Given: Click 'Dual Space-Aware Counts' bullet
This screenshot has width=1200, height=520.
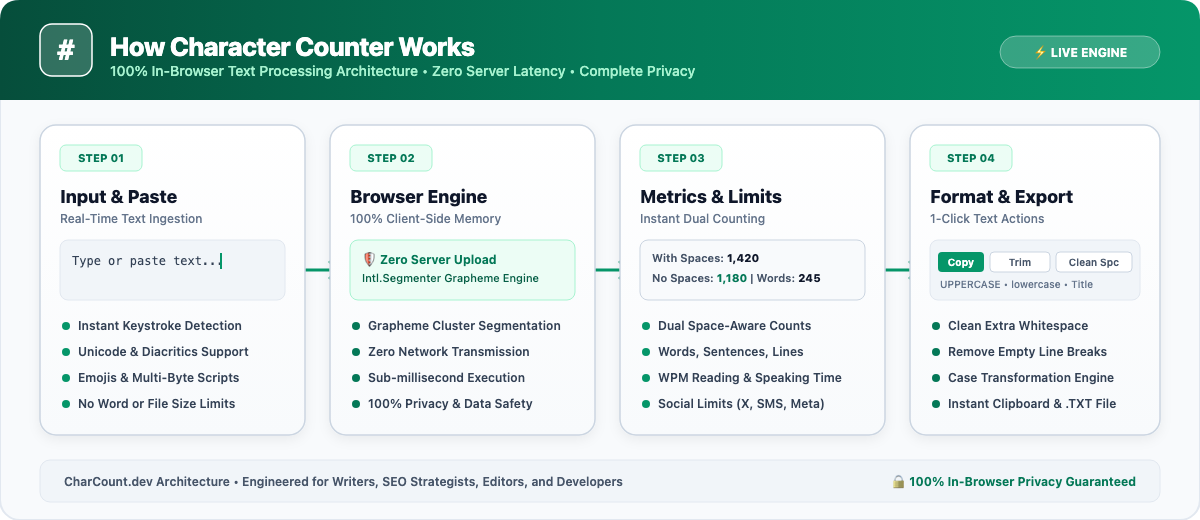Looking at the screenshot, I should point(735,326).
